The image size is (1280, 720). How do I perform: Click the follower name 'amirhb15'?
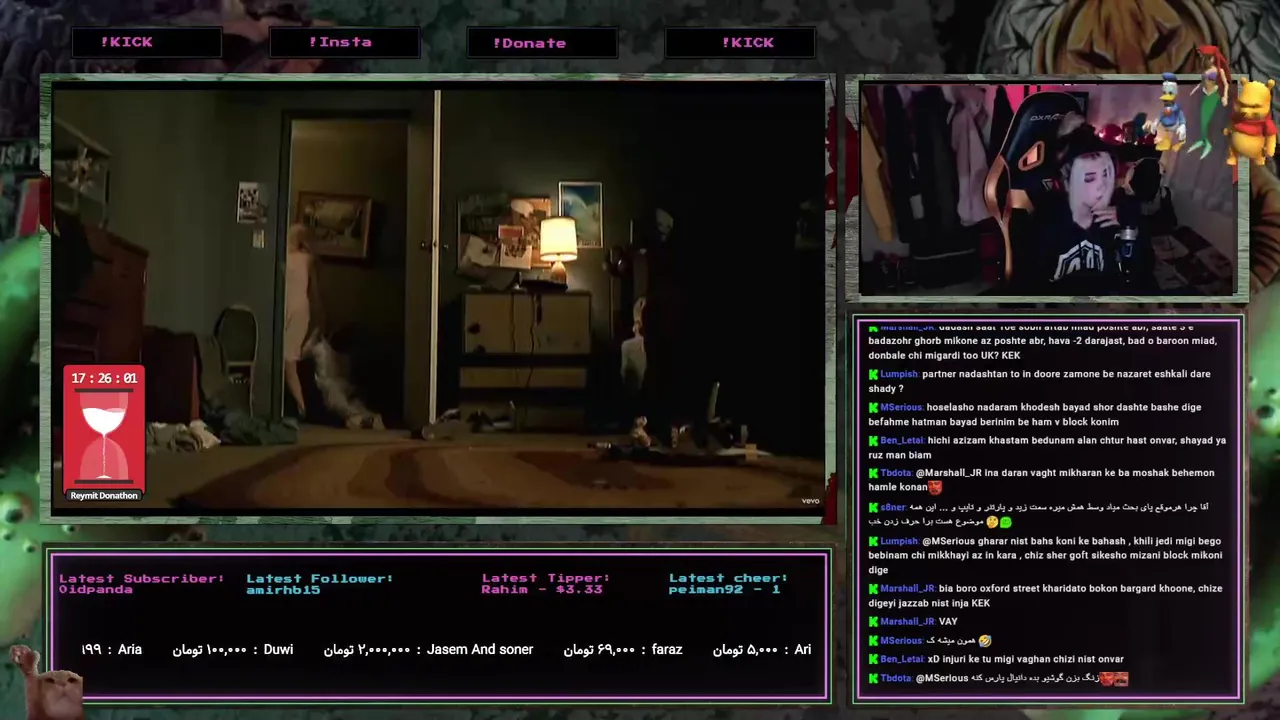283,589
